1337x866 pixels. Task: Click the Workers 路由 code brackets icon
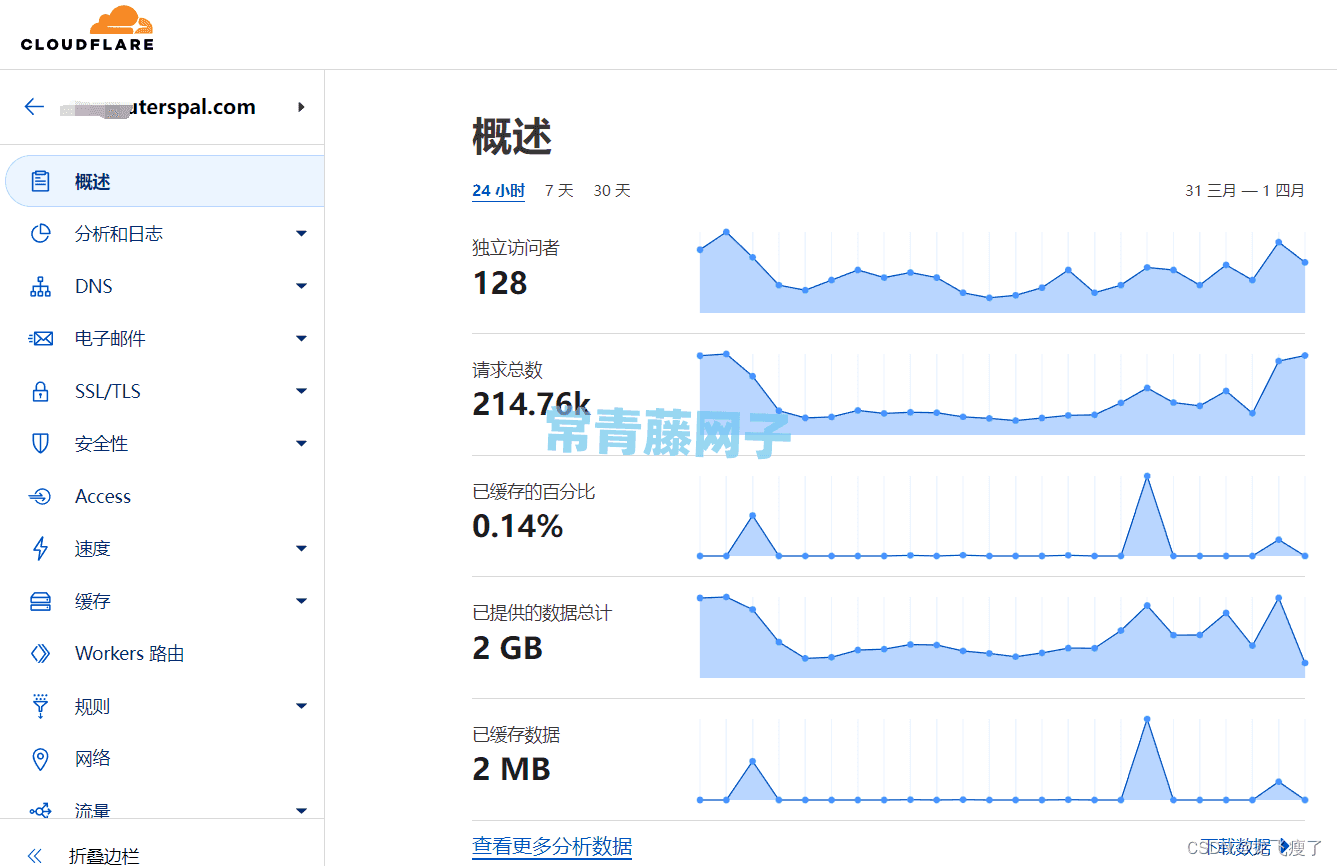40,653
